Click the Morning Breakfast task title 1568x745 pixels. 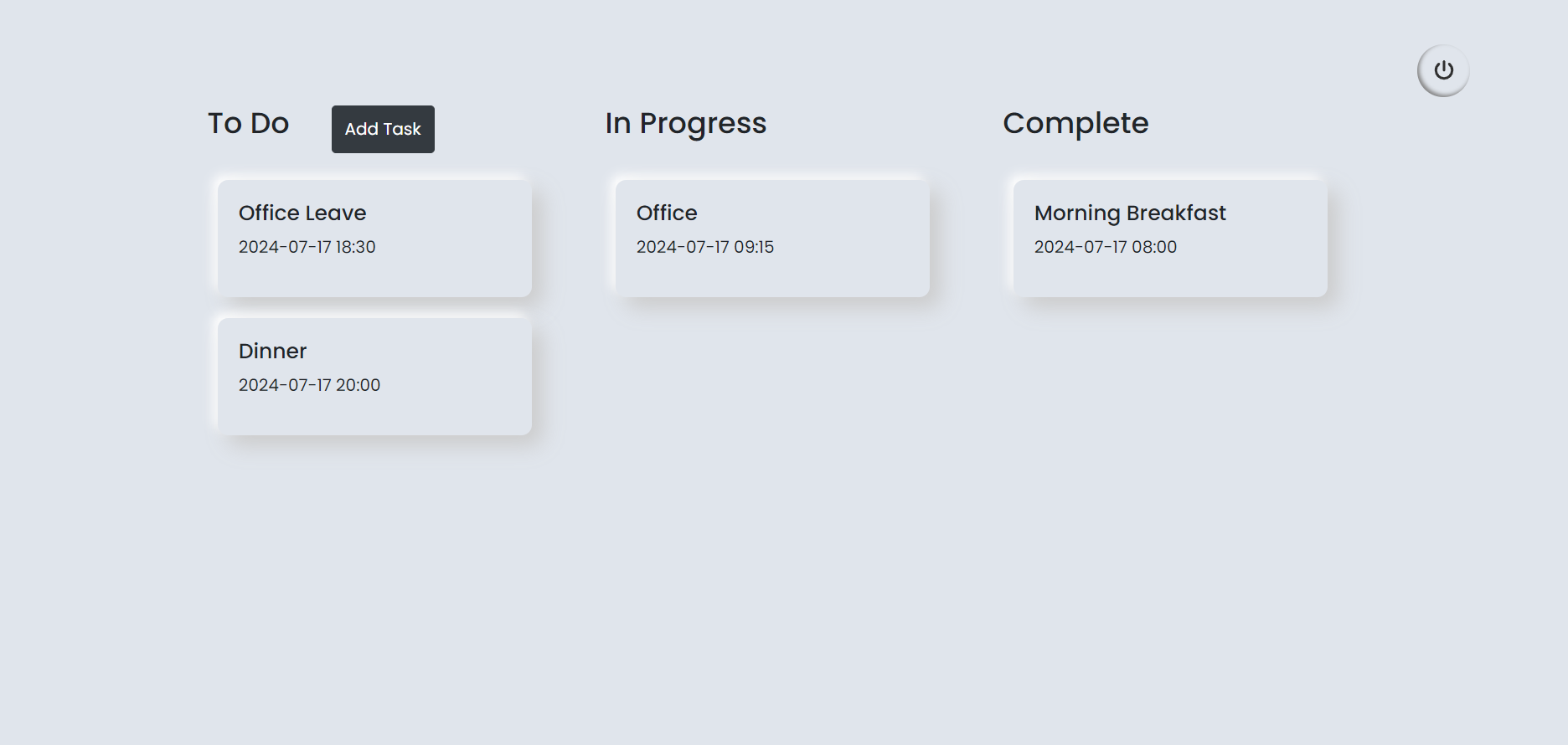(1130, 213)
